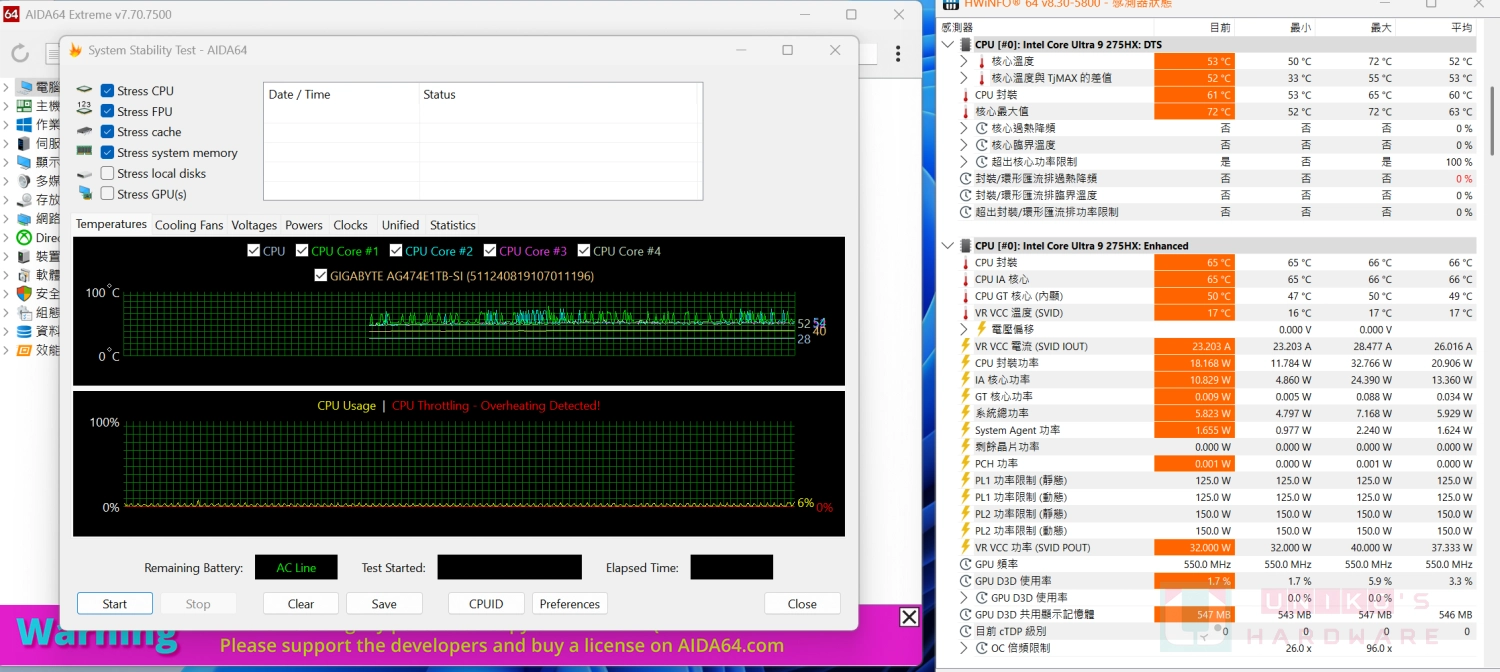Uncheck the Stress CPU checkbox
The image size is (1500, 672).
pos(107,90)
